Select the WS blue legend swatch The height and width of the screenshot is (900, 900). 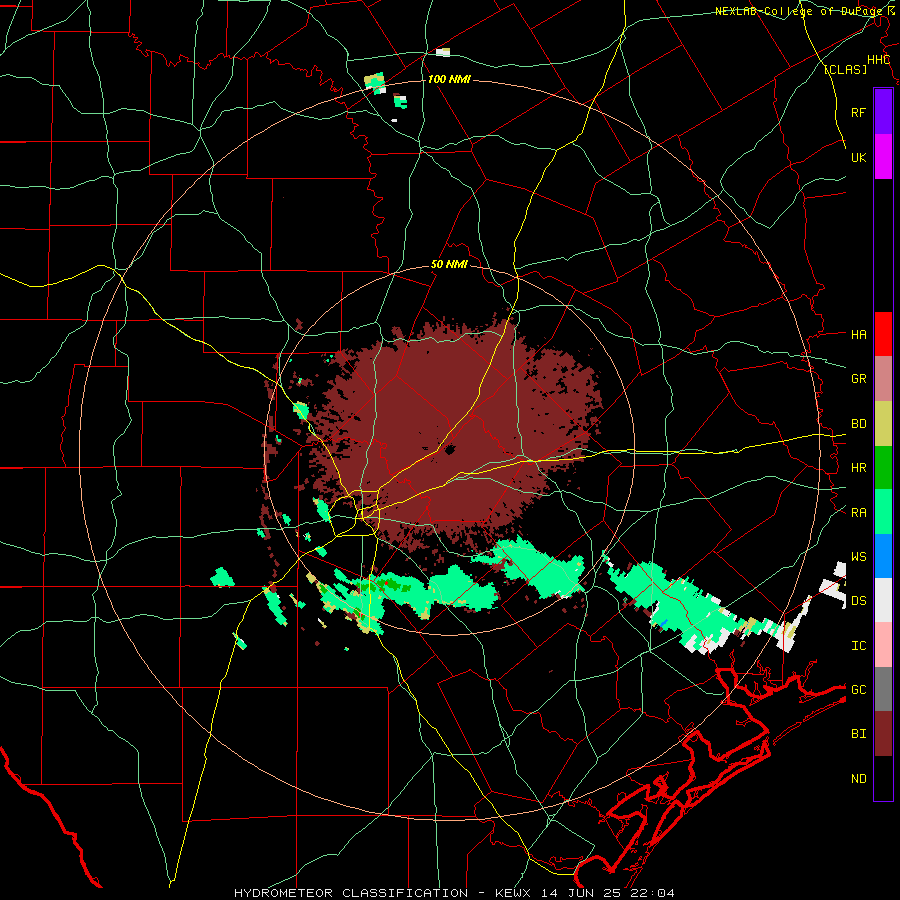point(883,556)
